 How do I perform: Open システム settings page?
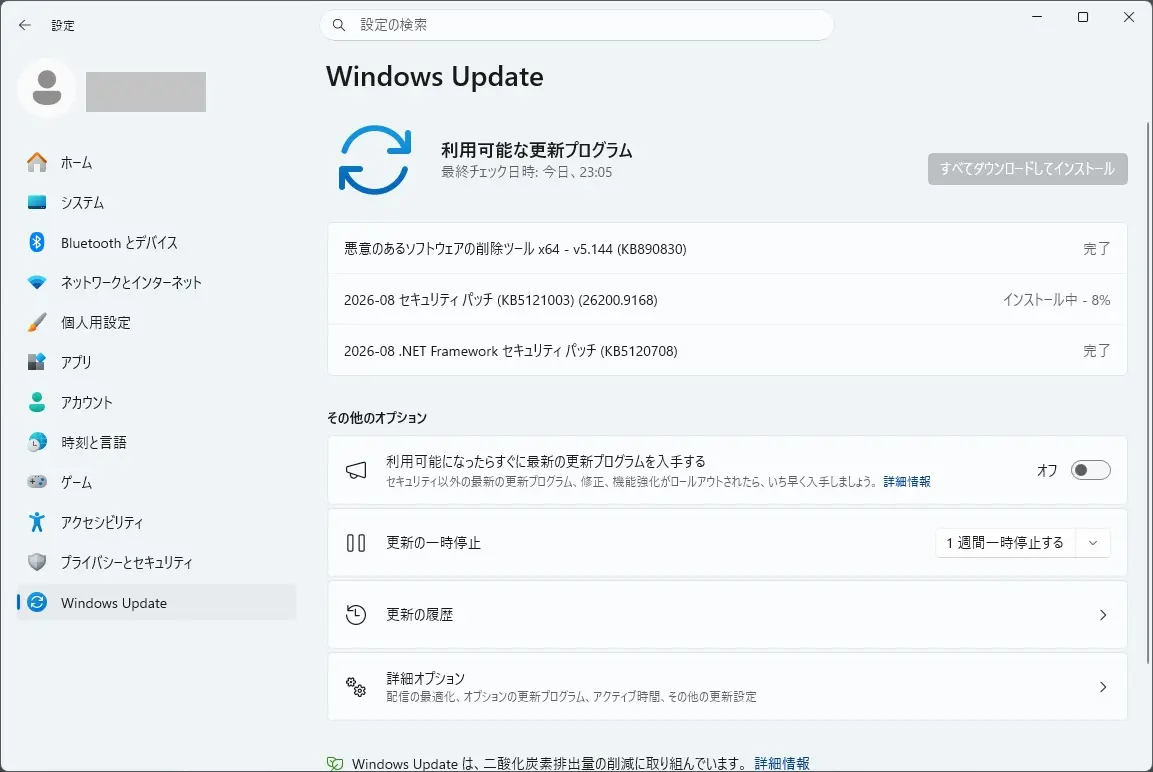[157, 202]
